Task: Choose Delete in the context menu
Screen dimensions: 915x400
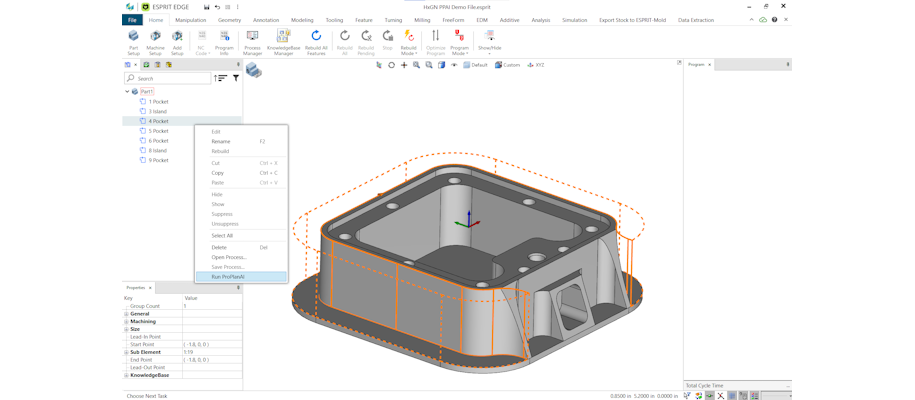Action: coord(241,247)
